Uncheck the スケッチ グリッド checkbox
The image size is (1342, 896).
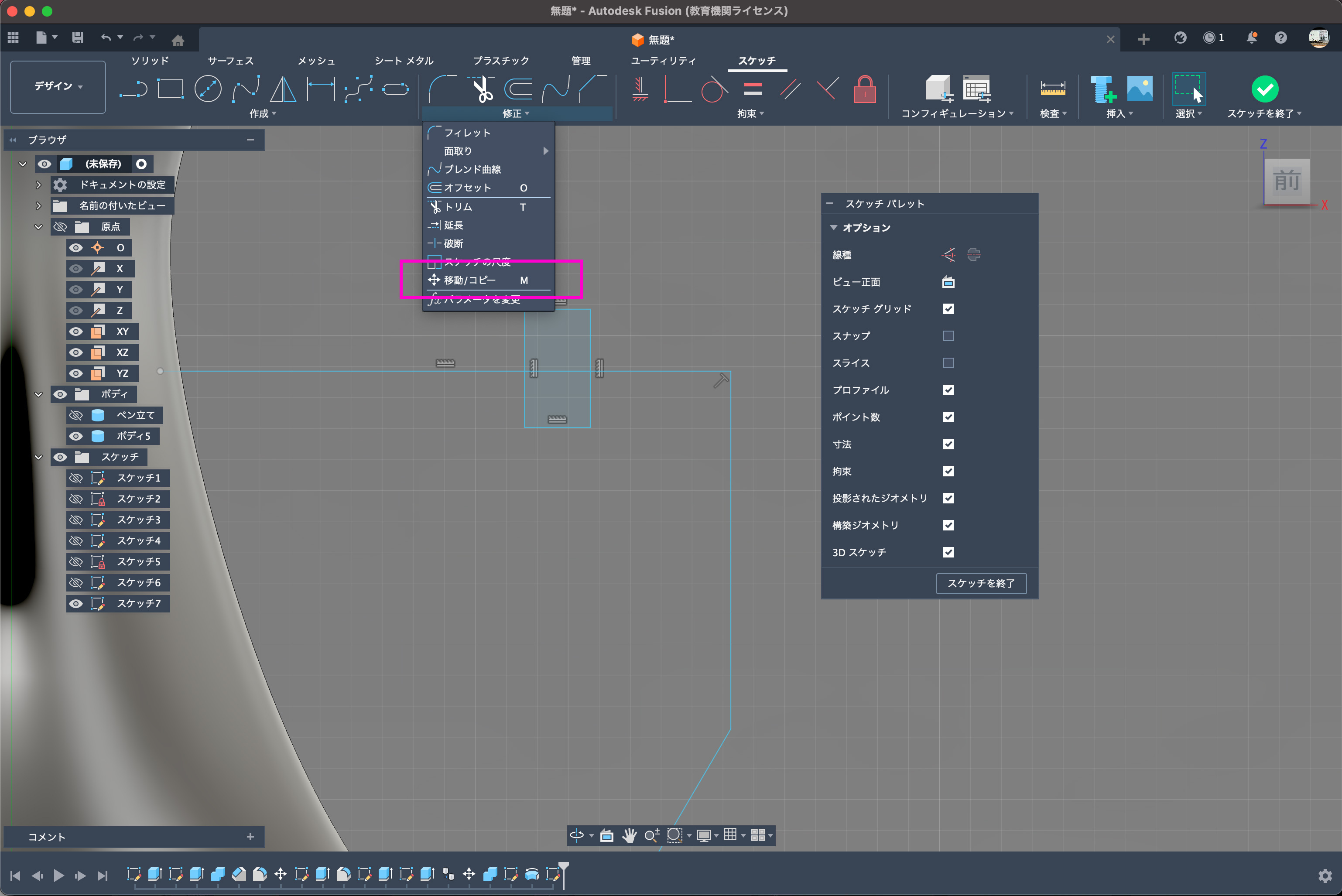948,308
